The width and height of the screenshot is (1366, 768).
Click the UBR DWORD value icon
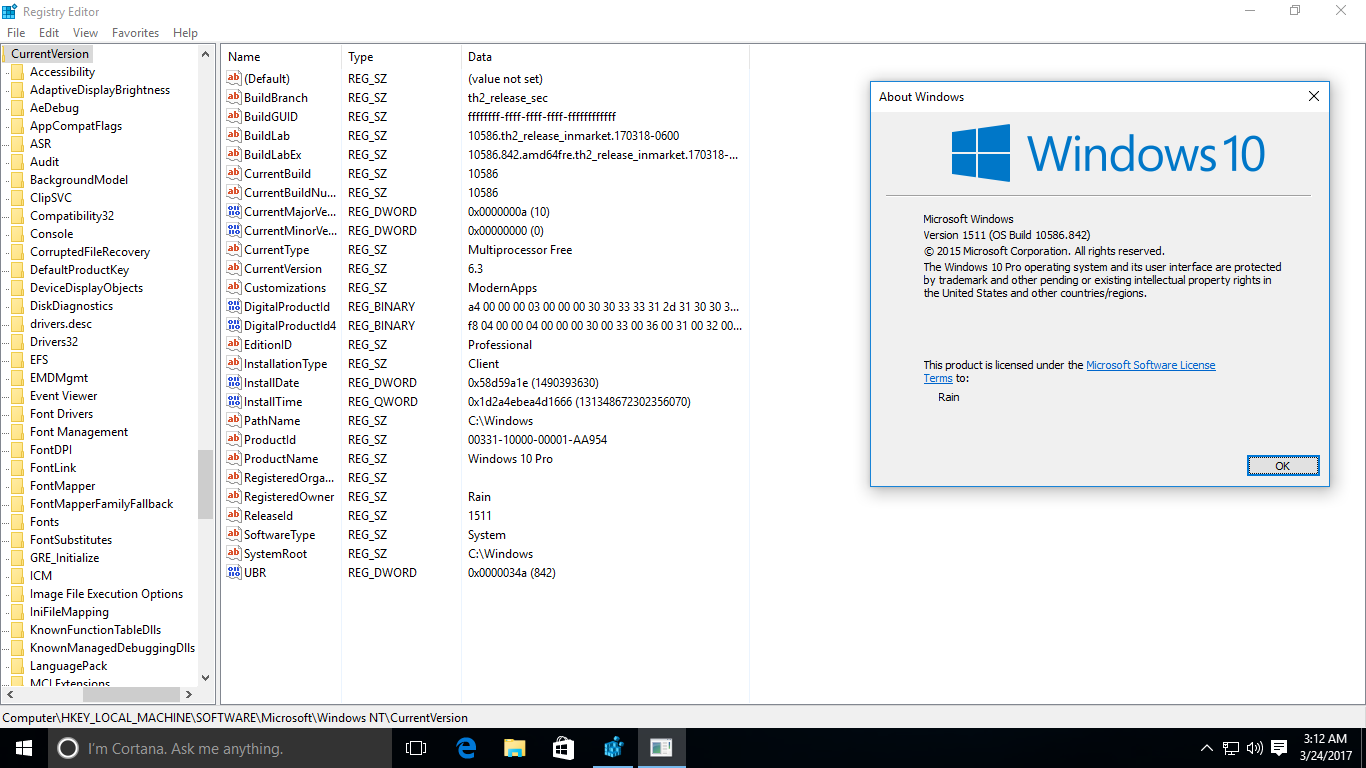tap(234, 573)
